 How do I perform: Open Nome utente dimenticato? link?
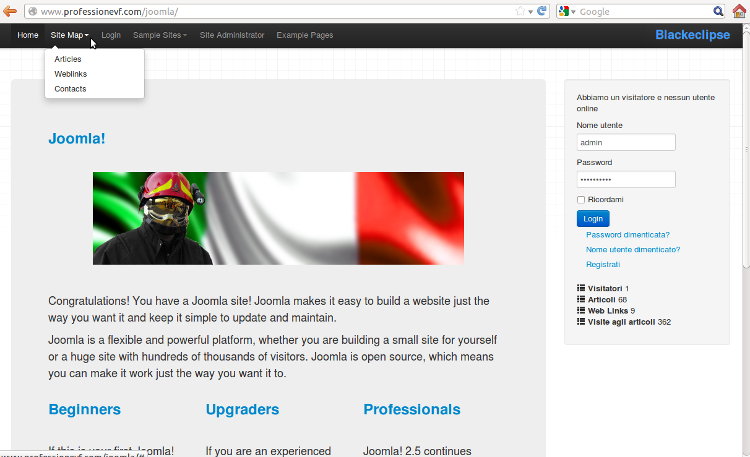pyautogui.click(x=633, y=249)
